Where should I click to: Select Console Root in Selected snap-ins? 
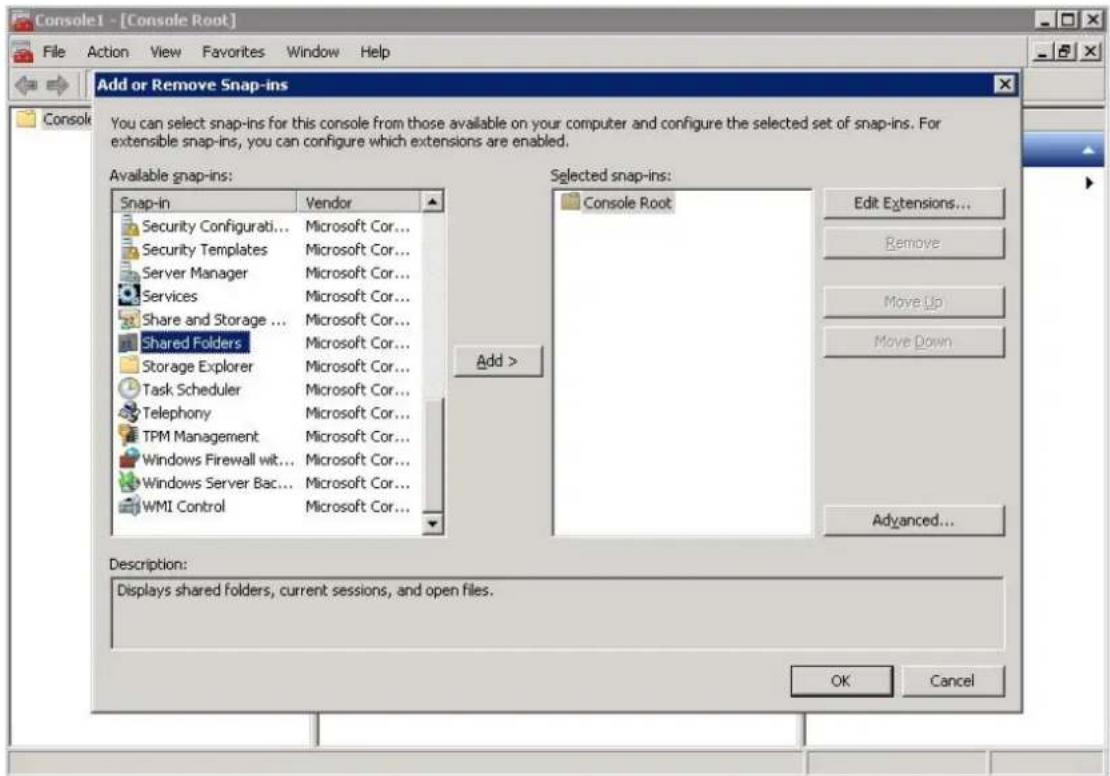626,202
